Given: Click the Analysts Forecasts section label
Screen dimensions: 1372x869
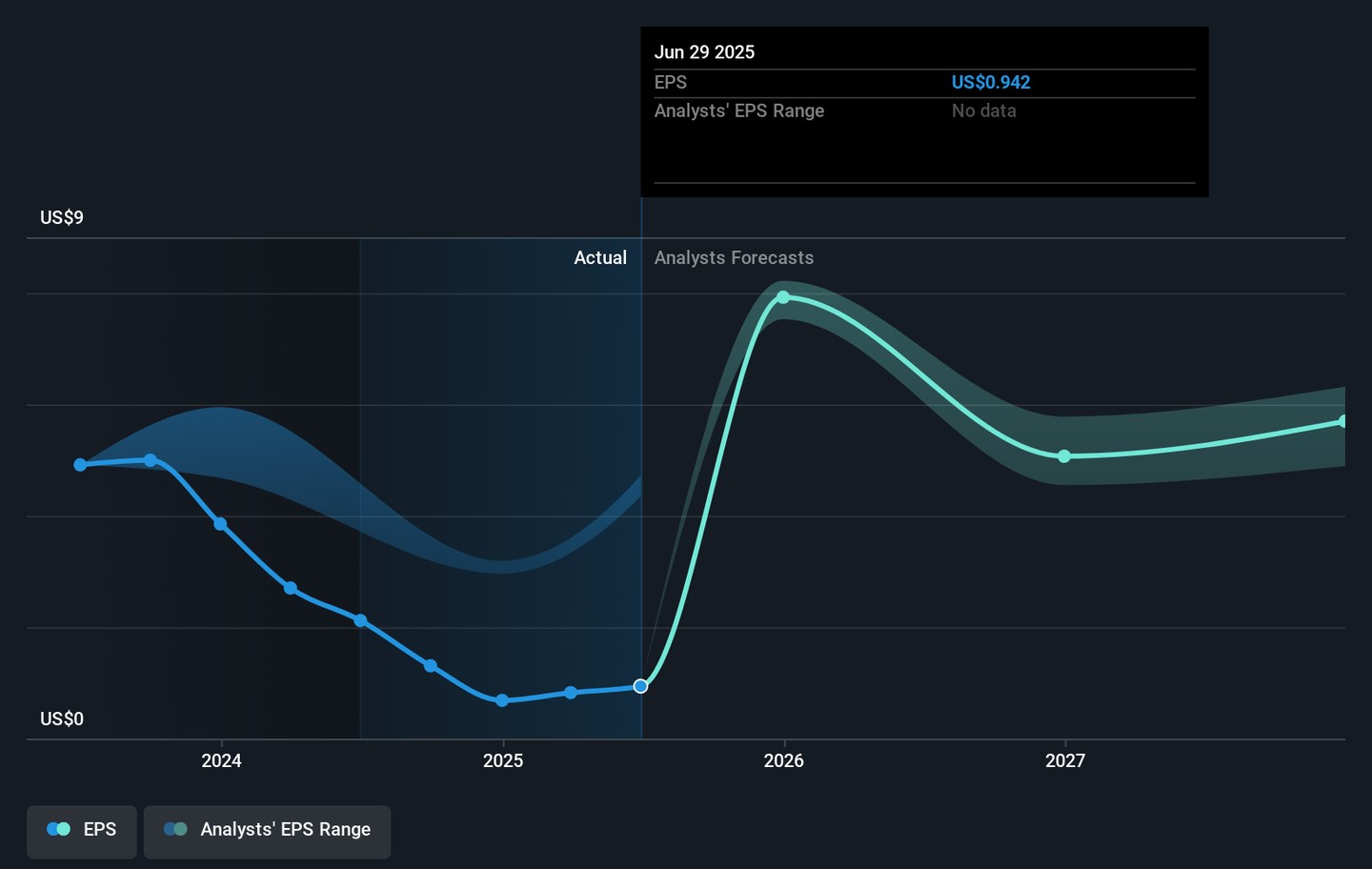Looking at the screenshot, I should pos(734,258).
